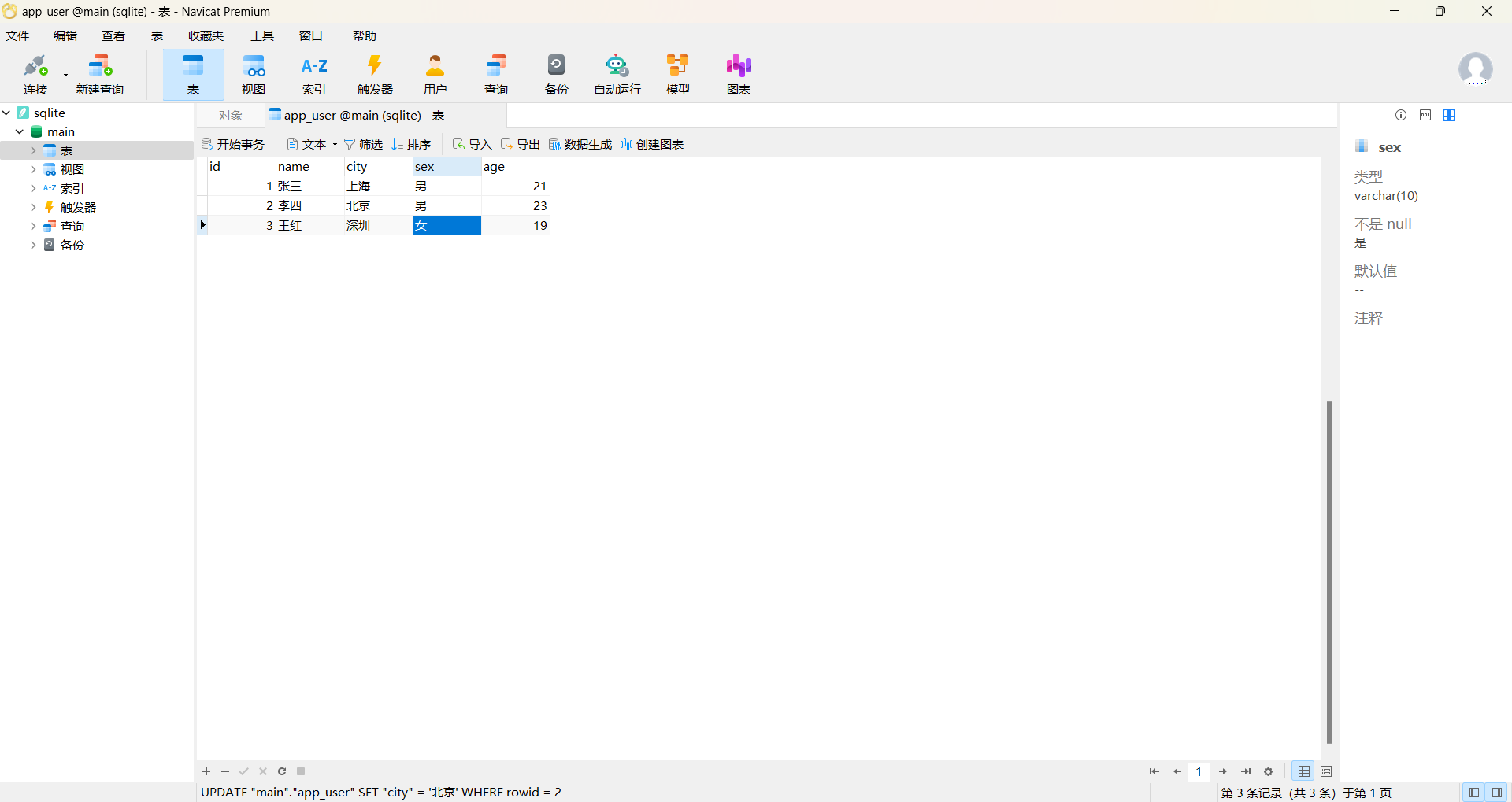Open the 视图 (View) toolbar icon
1512x802 pixels.
coord(254,75)
